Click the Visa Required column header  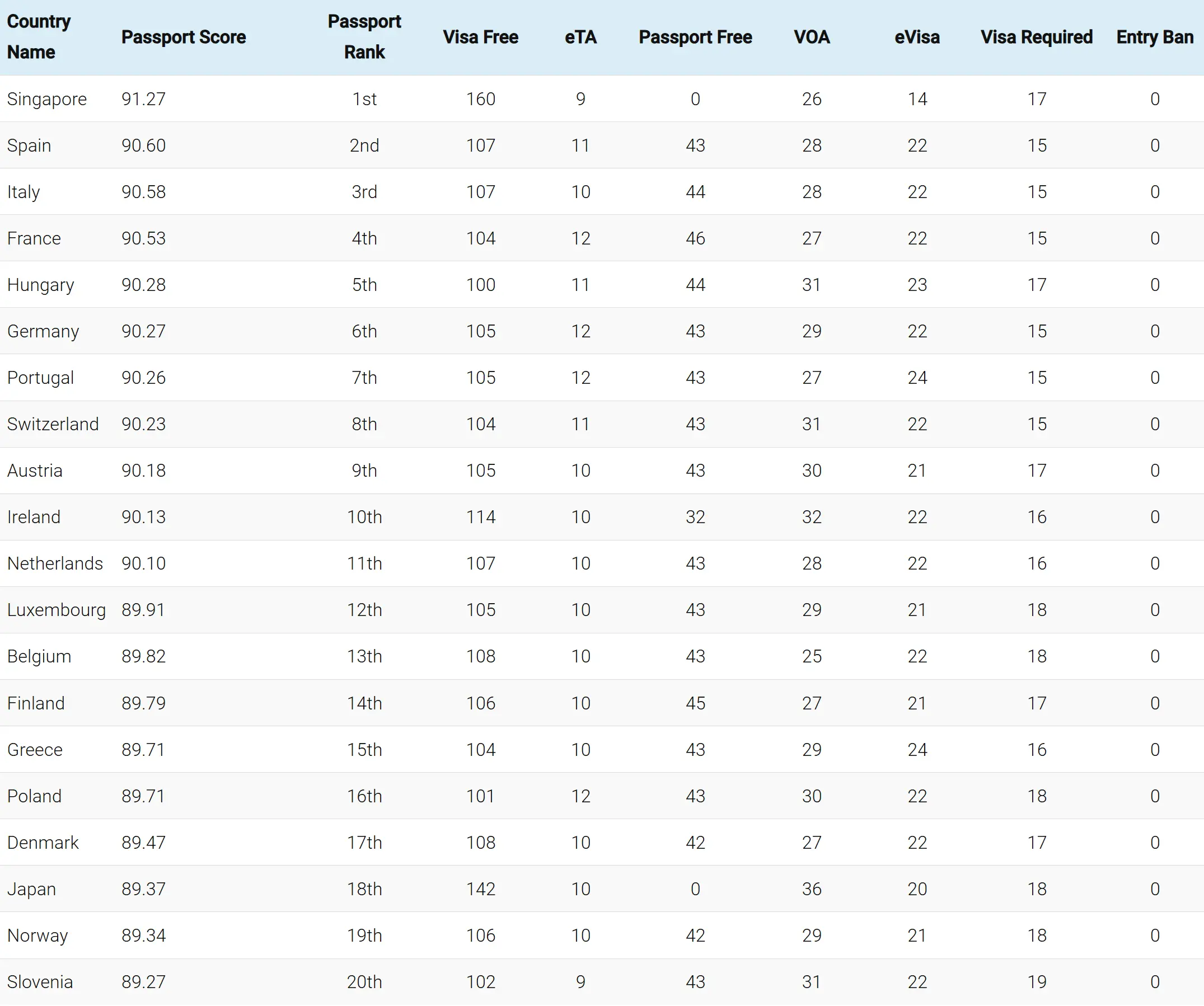(1036, 37)
